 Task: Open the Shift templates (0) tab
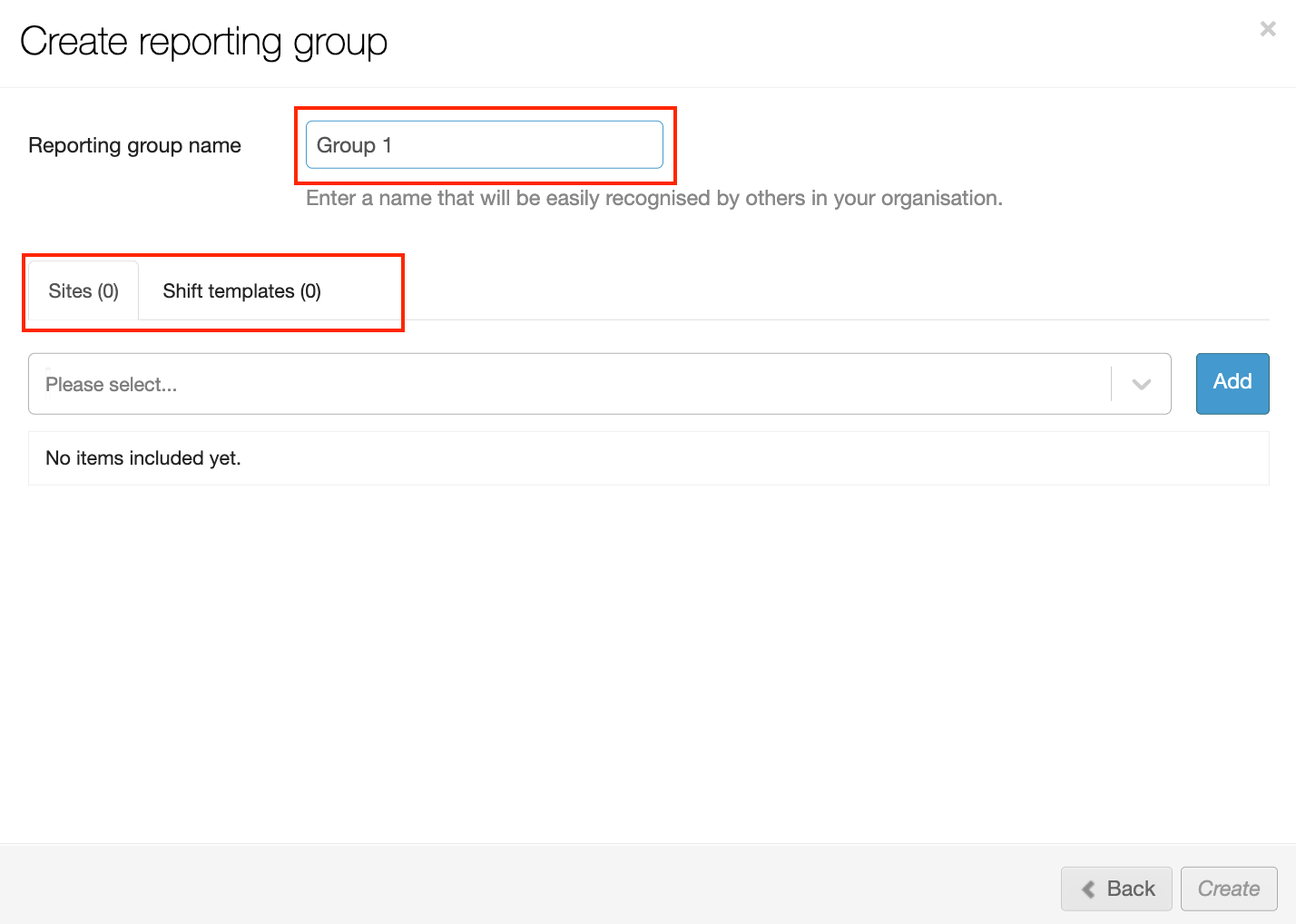pos(241,291)
